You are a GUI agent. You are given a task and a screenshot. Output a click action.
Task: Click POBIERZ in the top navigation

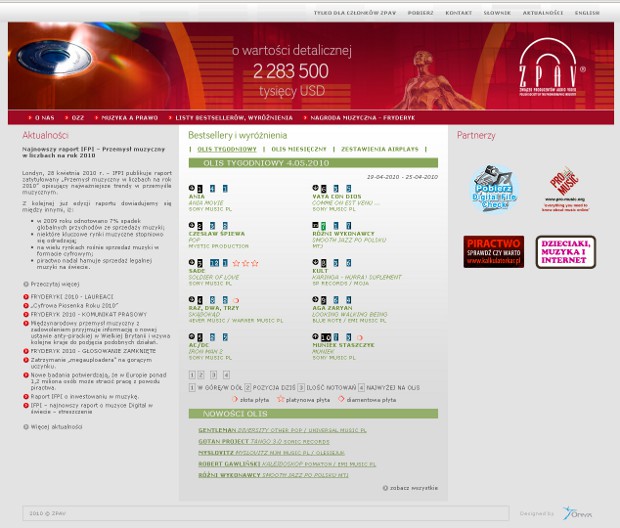coord(420,13)
